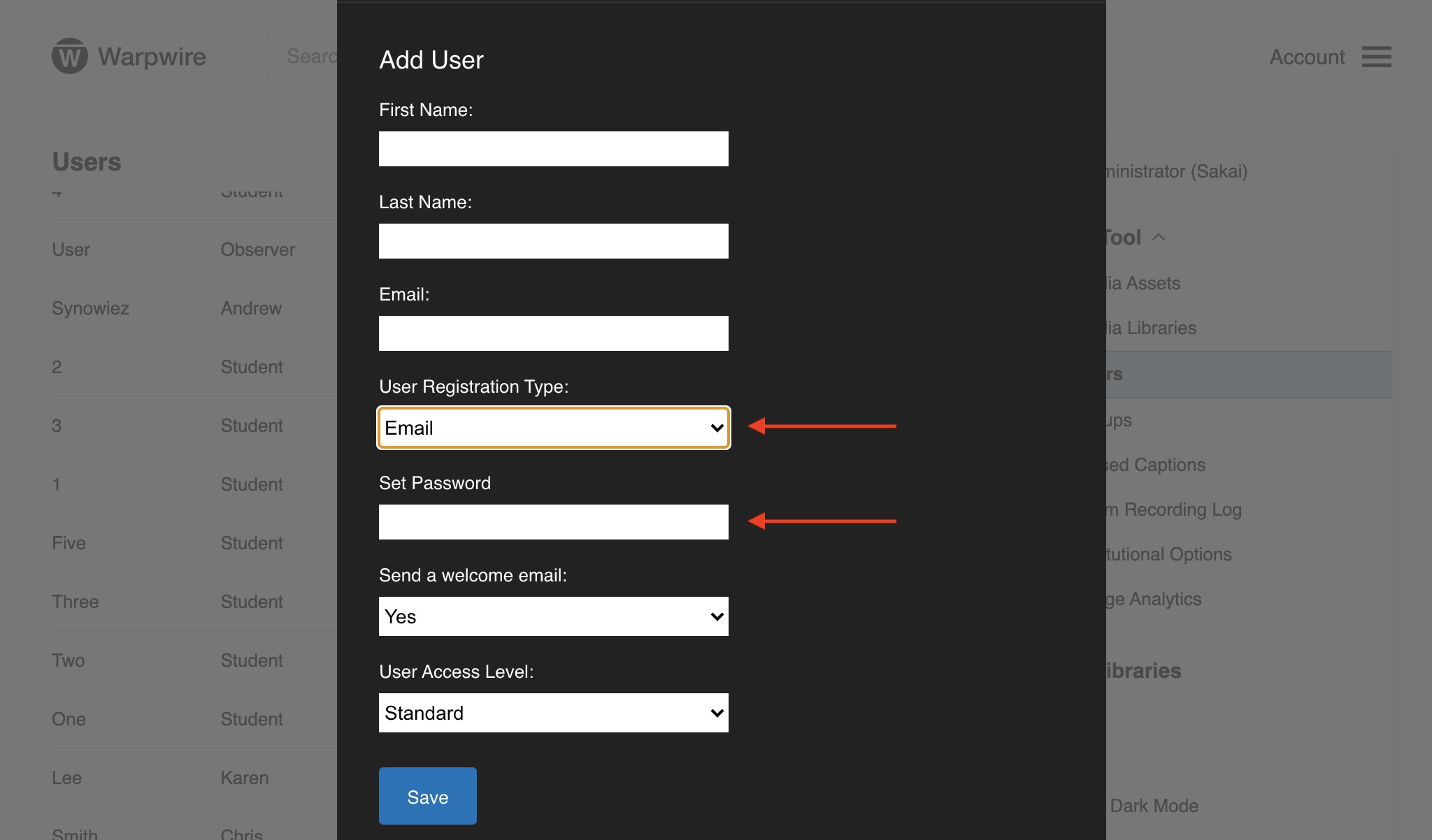The height and width of the screenshot is (840, 1432).
Task: Open the hamburger menu icon
Action: click(1376, 57)
